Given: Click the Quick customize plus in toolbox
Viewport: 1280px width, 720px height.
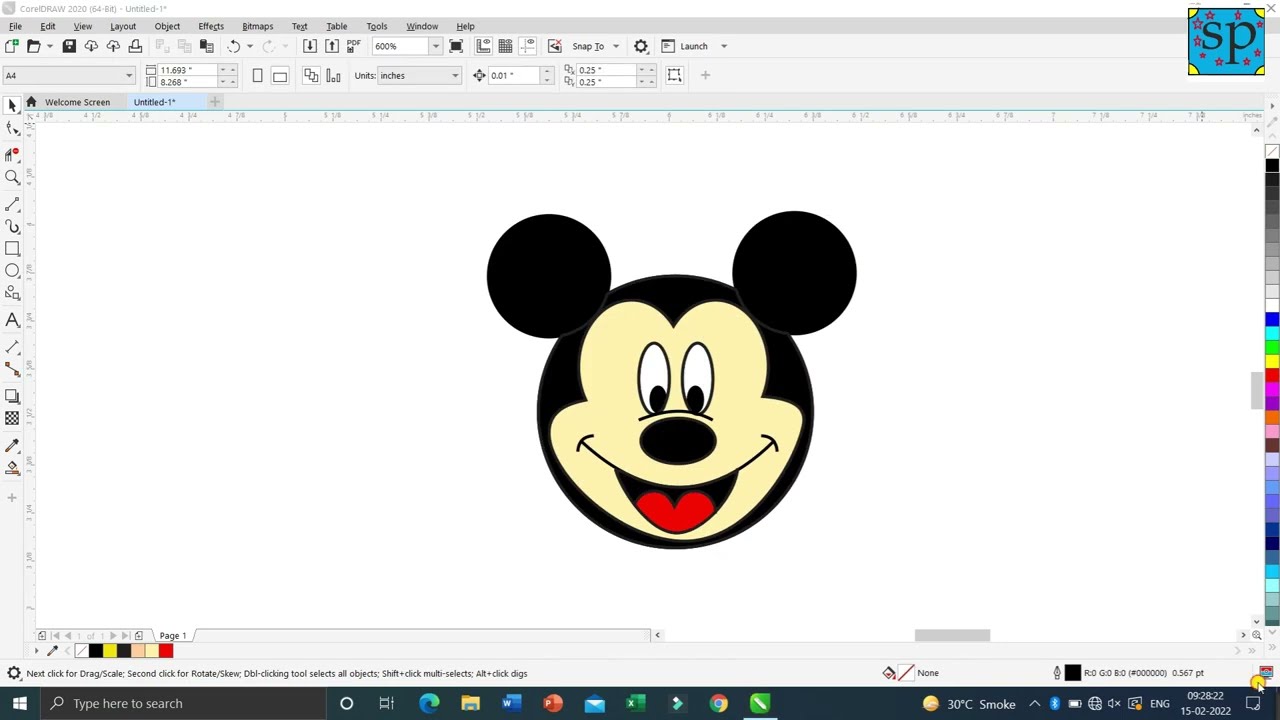Looking at the screenshot, I should (12, 497).
